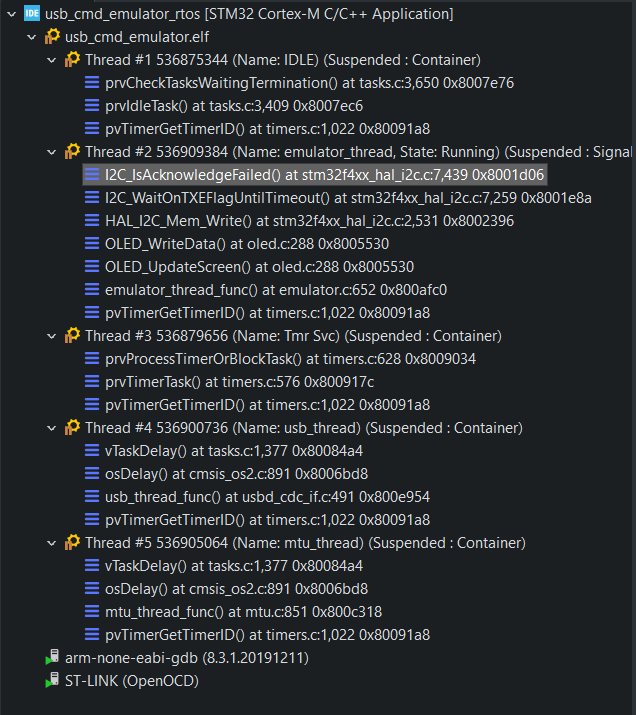Select frame I2C_WaitOnTXEFlagUntilTimeout() at stm32f4xx_hal_i2c.c:7,259
This screenshot has height=715, width=636.
coord(348,198)
